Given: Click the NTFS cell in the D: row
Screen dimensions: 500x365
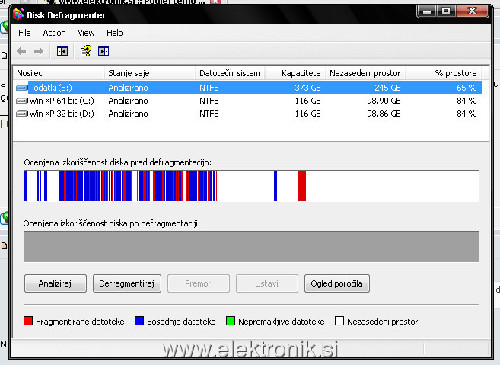Looking at the screenshot, I should [209, 114].
